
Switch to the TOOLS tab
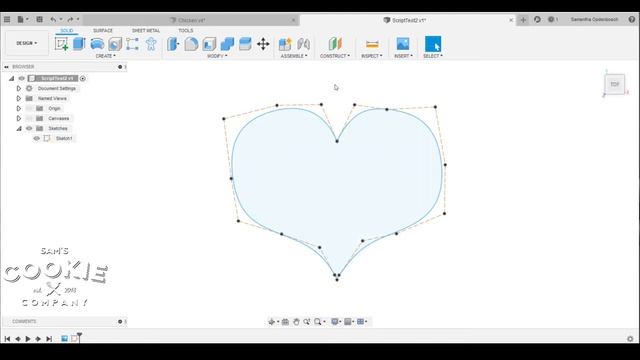coord(186,31)
